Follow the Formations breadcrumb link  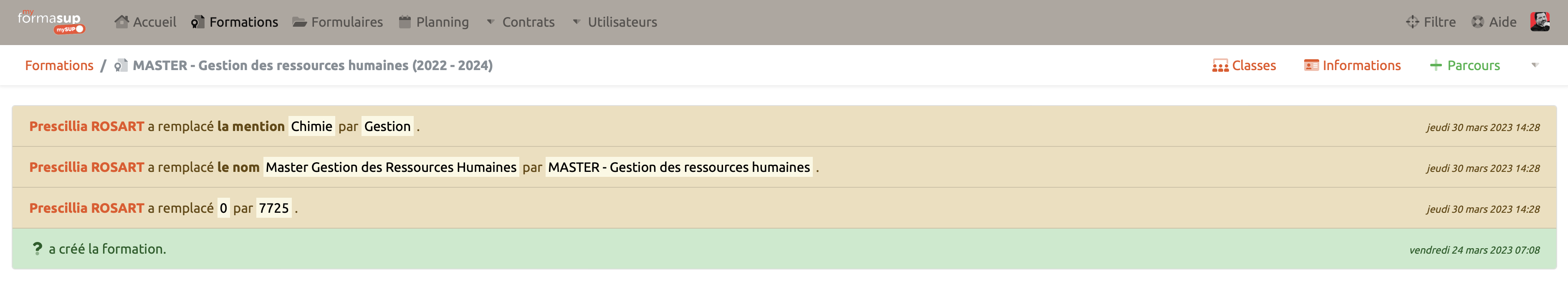coord(59,65)
